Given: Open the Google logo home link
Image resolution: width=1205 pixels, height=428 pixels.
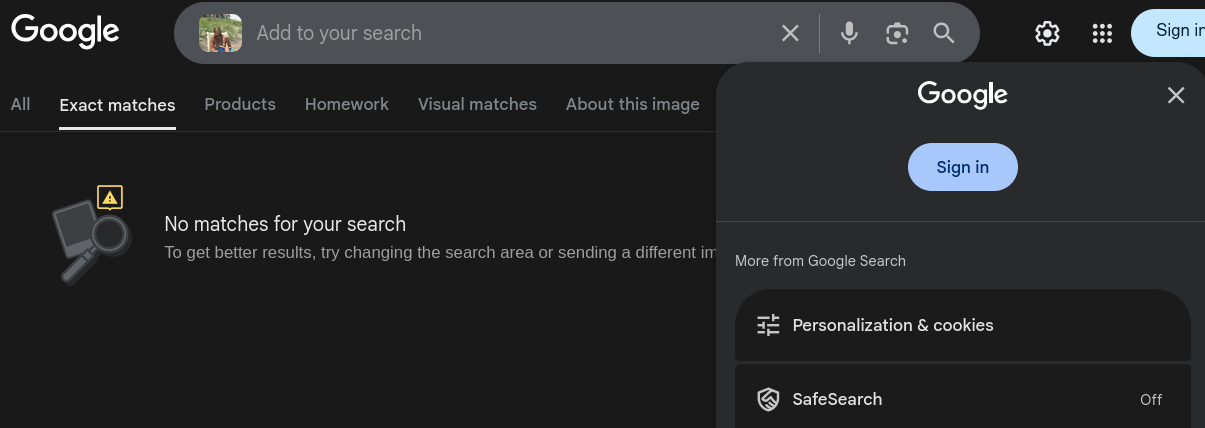Looking at the screenshot, I should tap(65, 31).
